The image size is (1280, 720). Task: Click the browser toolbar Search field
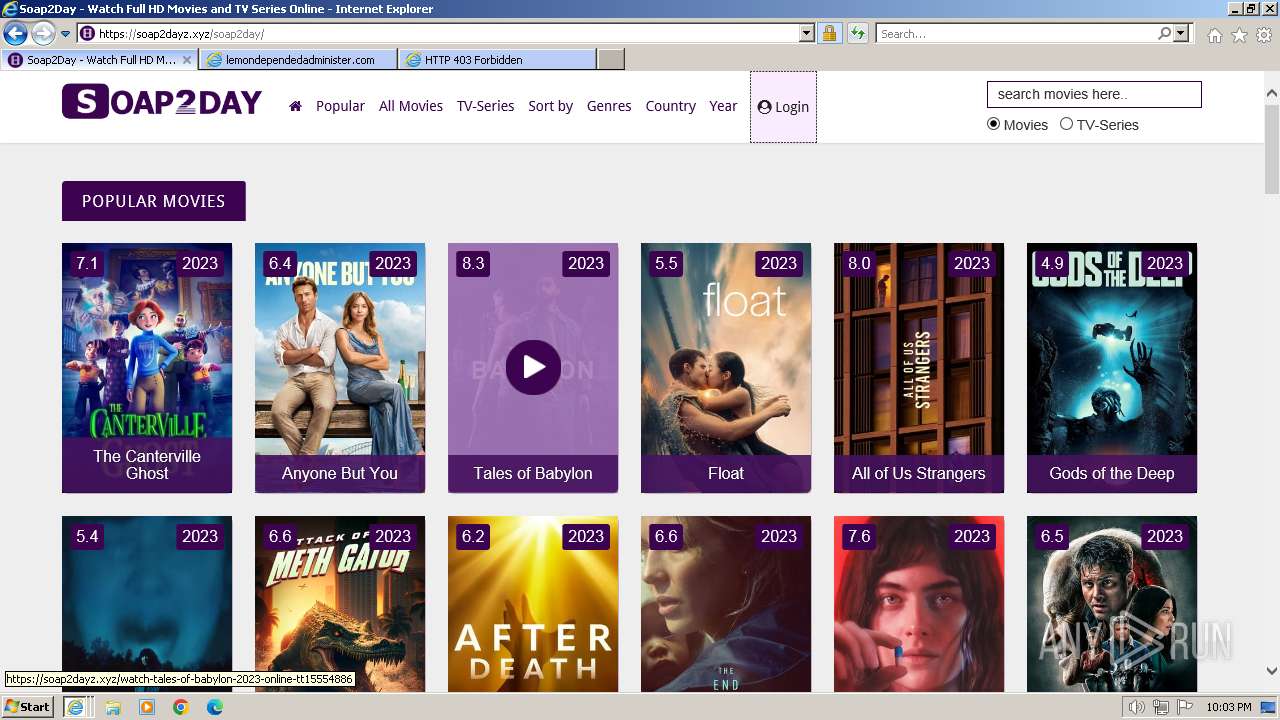(x=1016, y=34)
